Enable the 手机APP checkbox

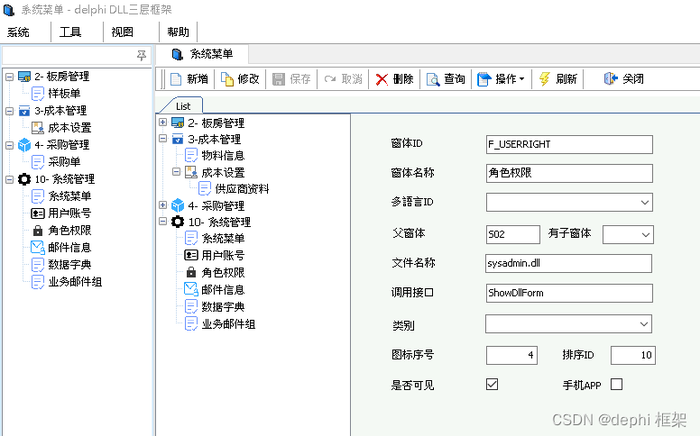(616, 384)
